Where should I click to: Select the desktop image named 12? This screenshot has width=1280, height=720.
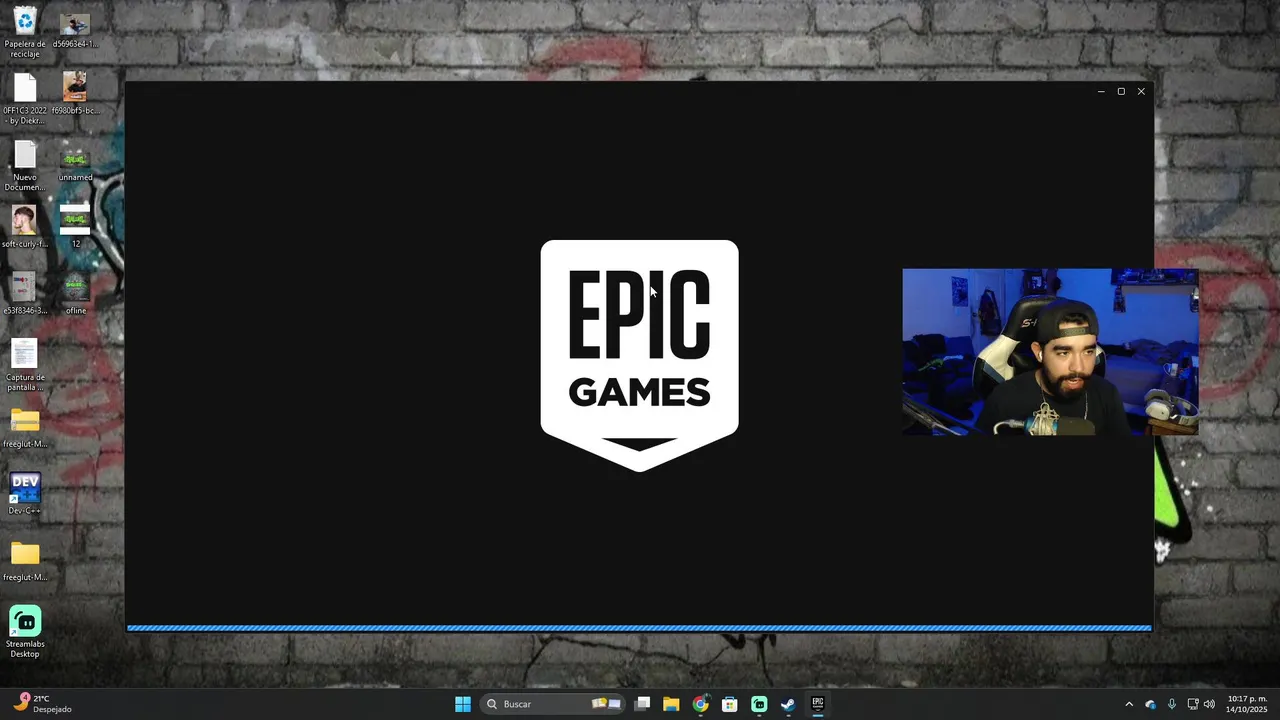coord(75,227)
